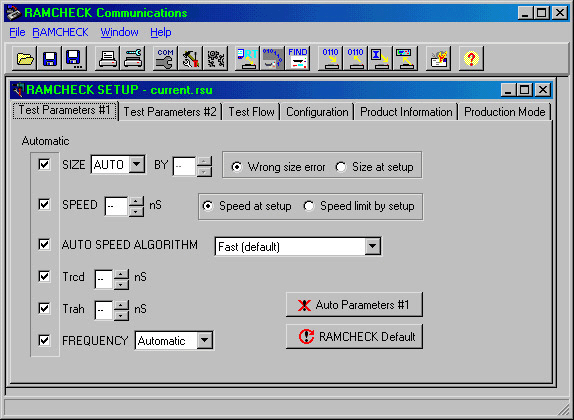Image resolution: width=574 pixels, height=420 pixels.
Task: Toggle the automatic SPEED checkbox
Action: pos(44,204)
